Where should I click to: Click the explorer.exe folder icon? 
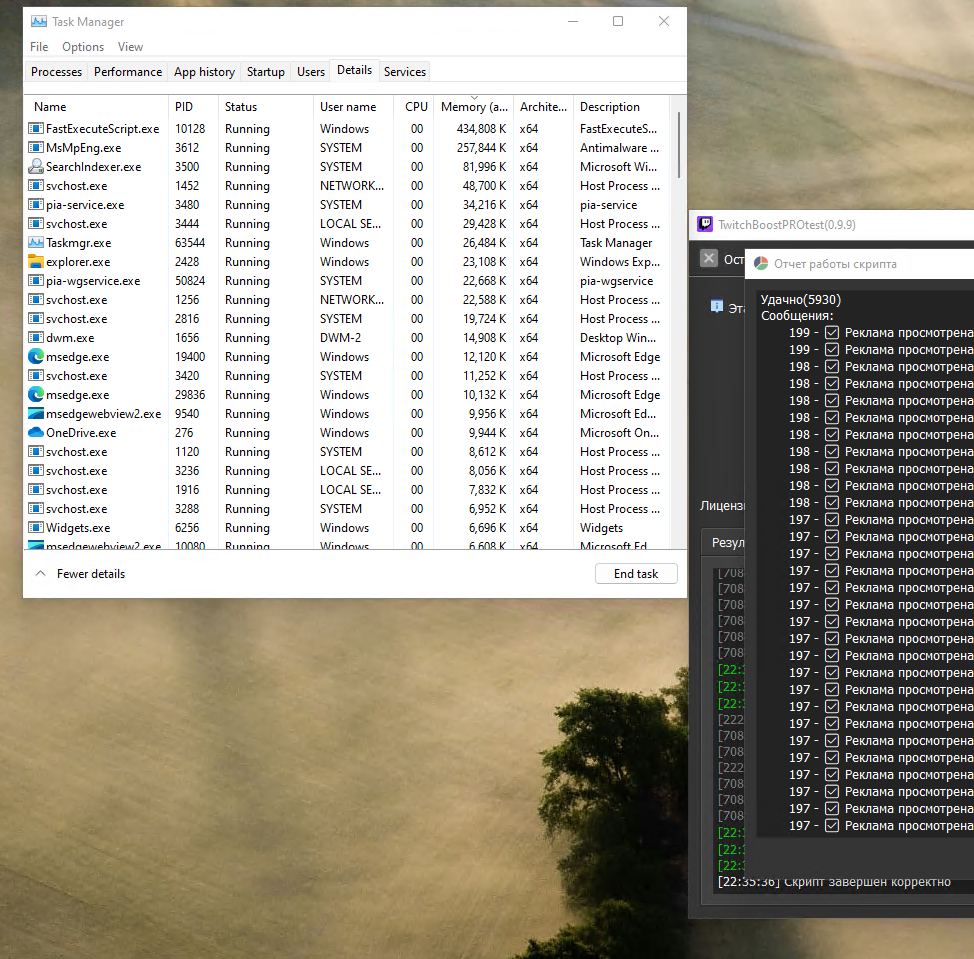click(x=36, y=262)
